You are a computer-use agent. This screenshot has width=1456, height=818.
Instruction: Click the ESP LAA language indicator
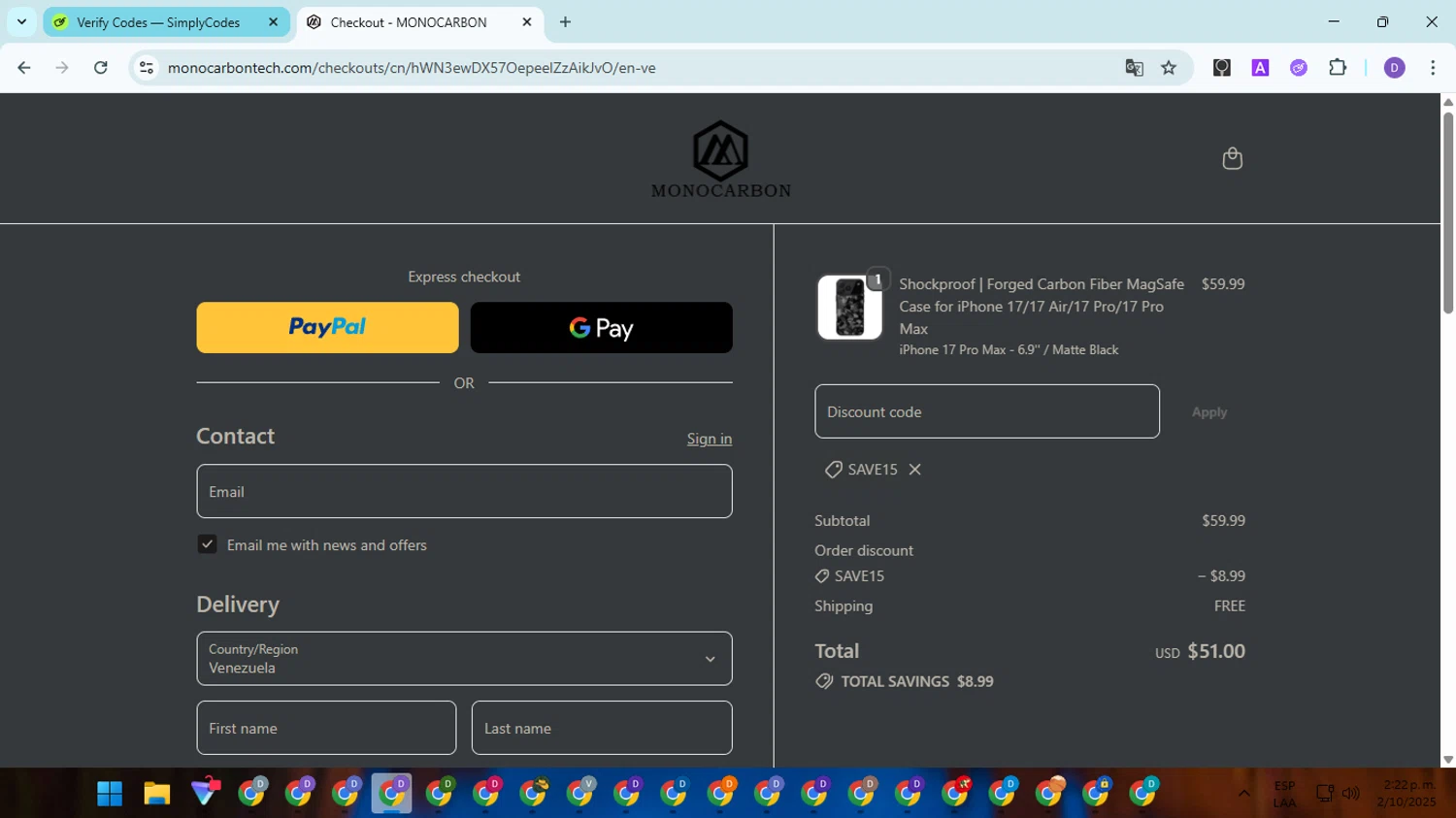click(1284, 794)
